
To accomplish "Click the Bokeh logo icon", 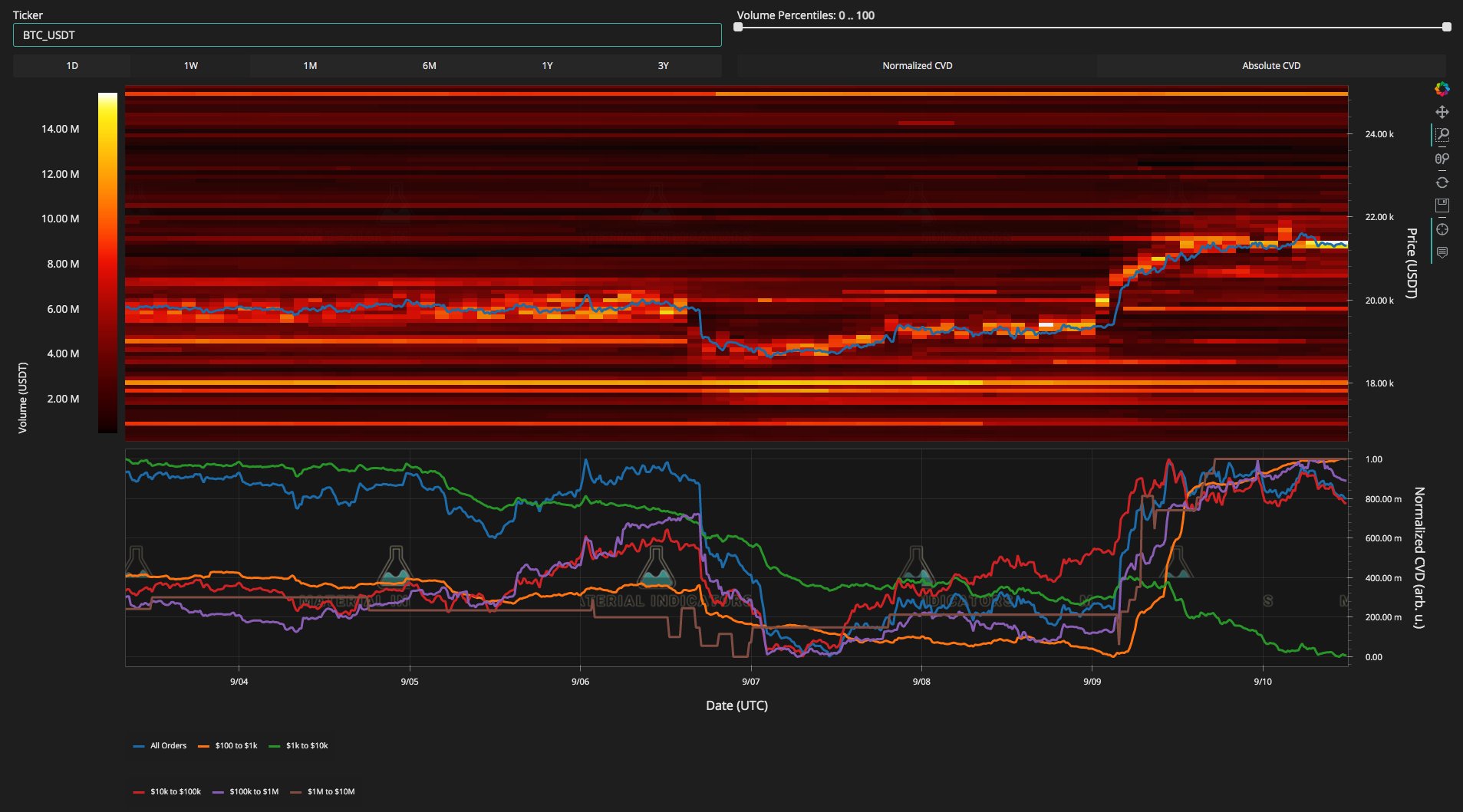I will [x=1442, y=89].
